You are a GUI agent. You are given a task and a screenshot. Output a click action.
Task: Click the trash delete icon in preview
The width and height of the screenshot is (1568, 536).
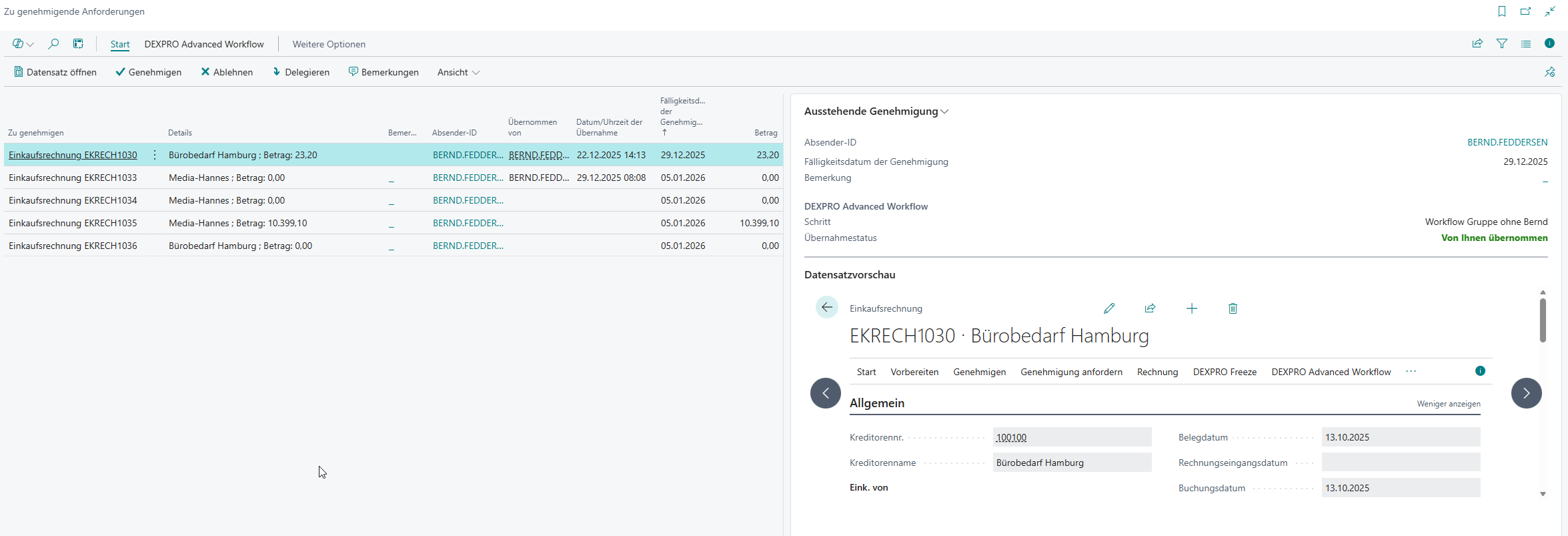pyautogui.click(x=1233, y=308)
